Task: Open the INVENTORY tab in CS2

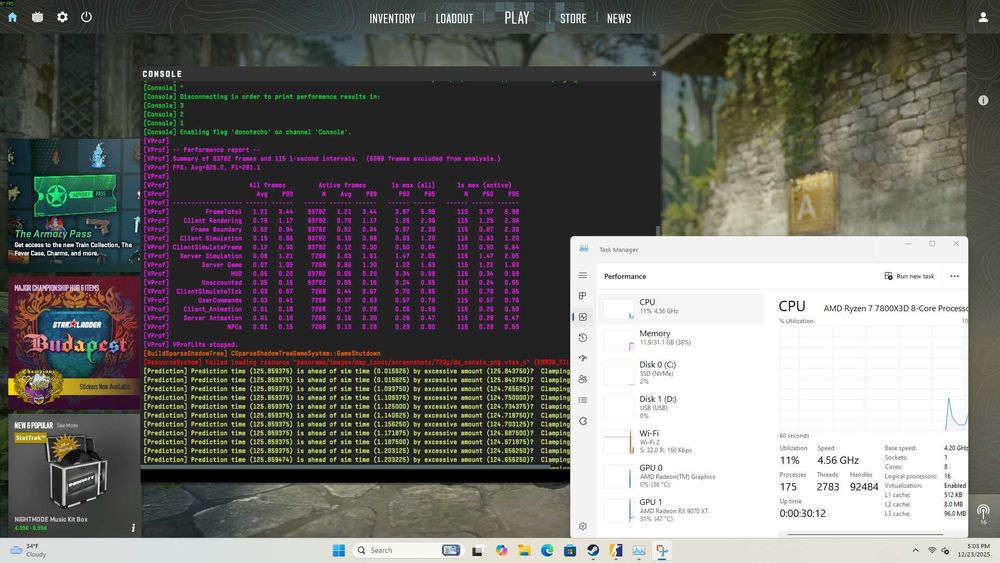Action: pos(392,18)
